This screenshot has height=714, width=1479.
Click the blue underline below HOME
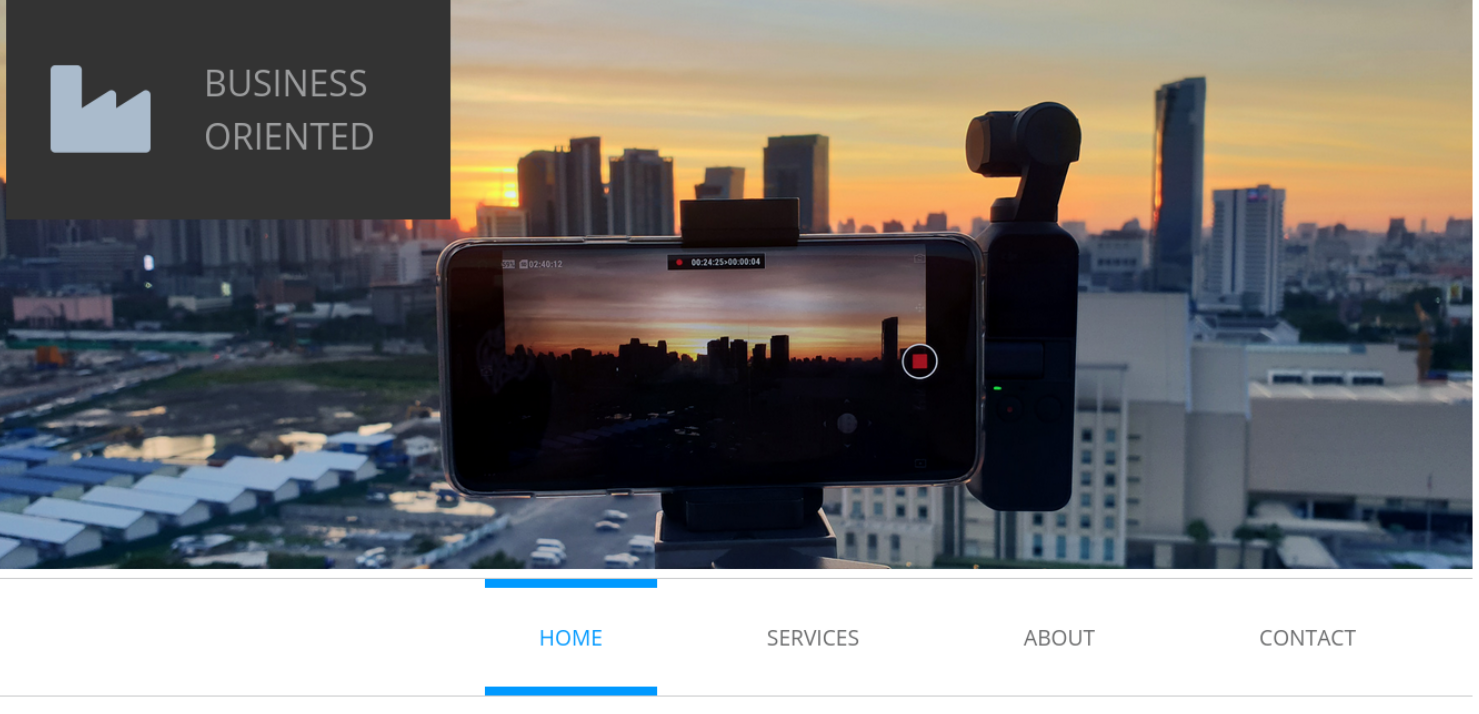coord(570,690)
